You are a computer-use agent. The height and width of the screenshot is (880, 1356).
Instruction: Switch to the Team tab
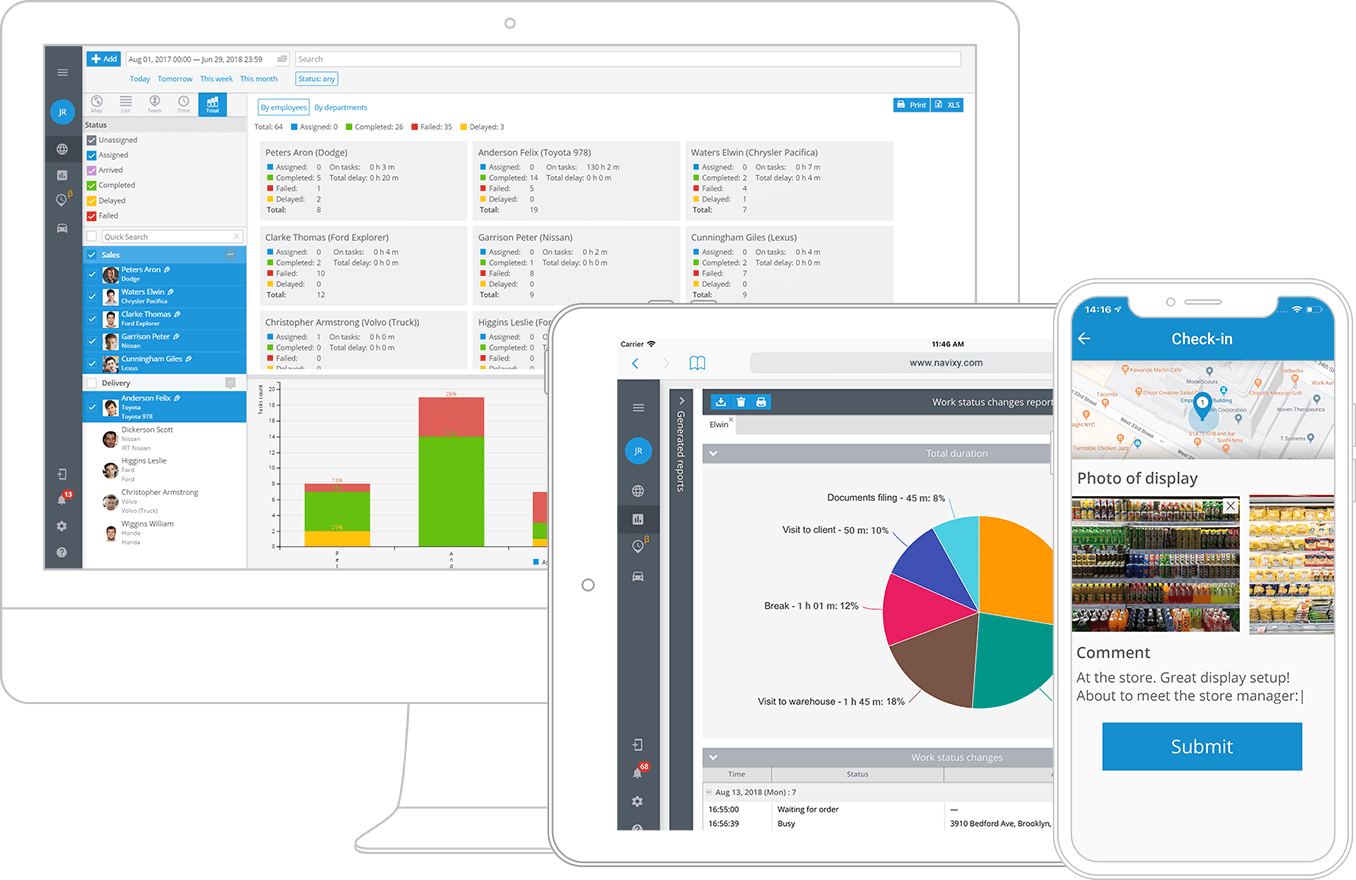pos(154,104)
